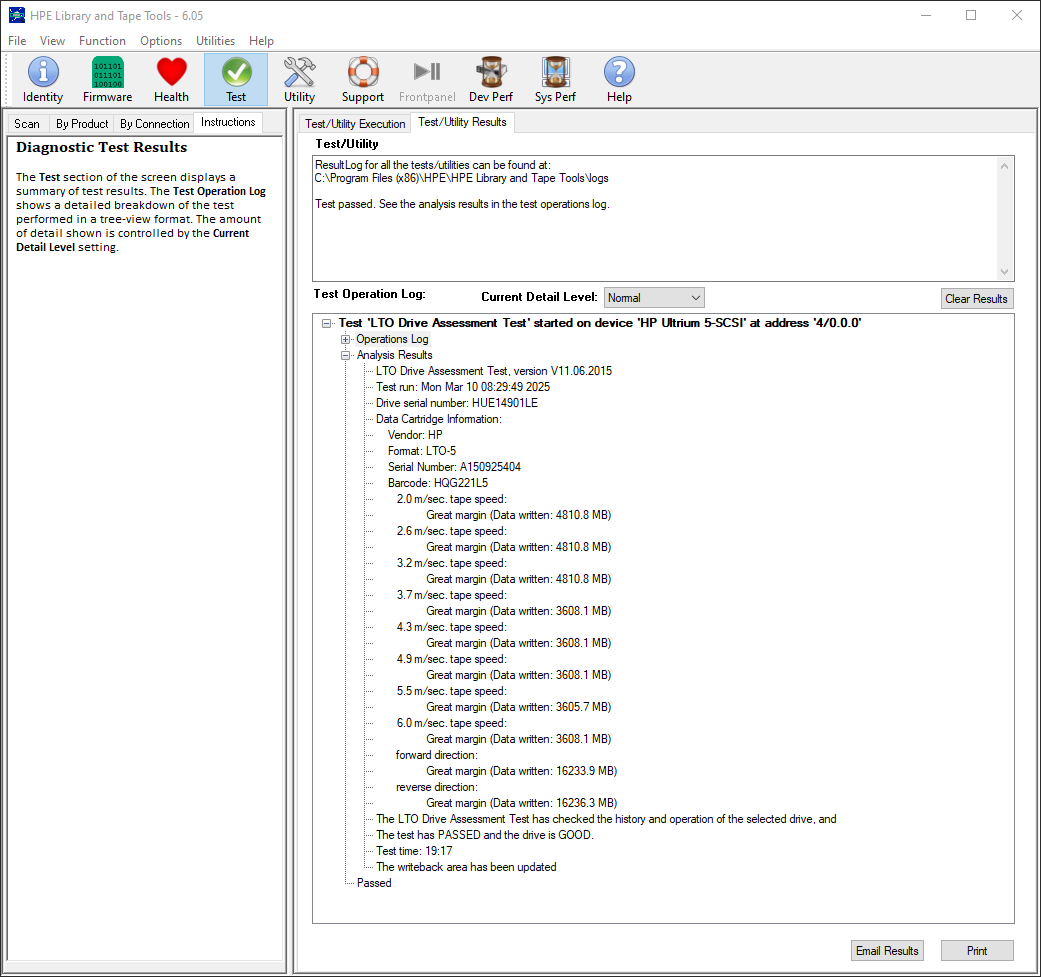Select the 'Test run: Mon Mar 10' row
1041x977 pixels.
tap(463, 387)
